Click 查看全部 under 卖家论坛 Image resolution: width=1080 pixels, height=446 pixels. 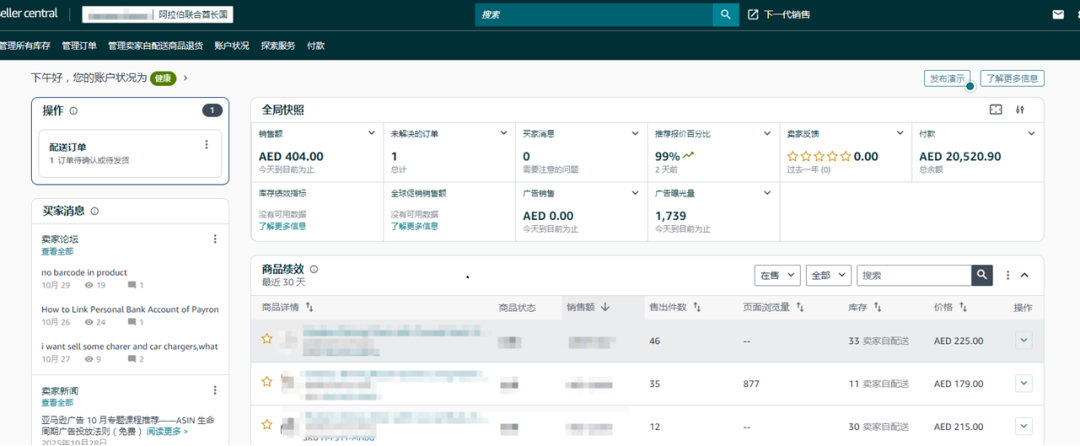coord(57,251)
